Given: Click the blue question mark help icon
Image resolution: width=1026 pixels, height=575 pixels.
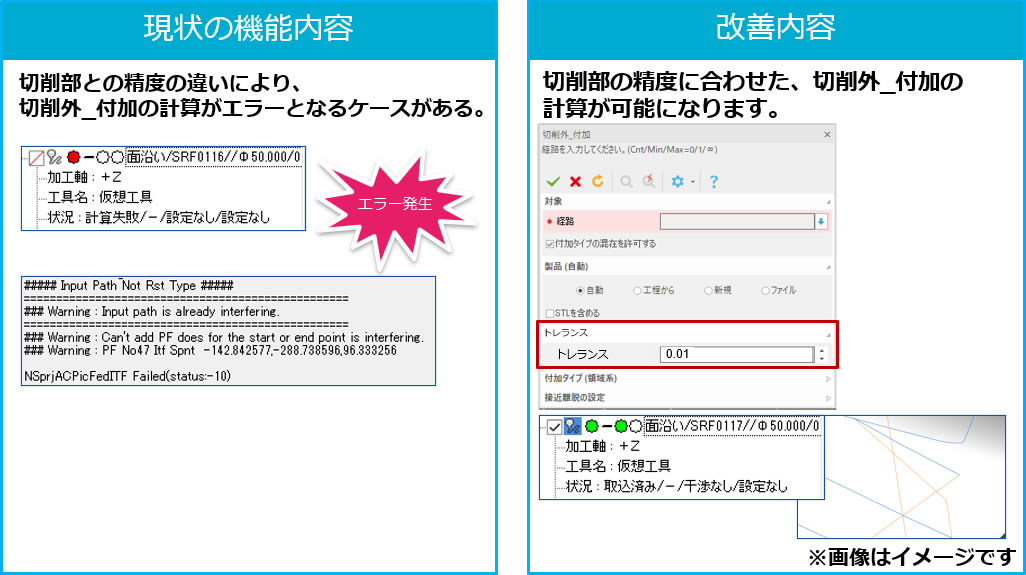Looking at the screenshot, I should point(714,181).
